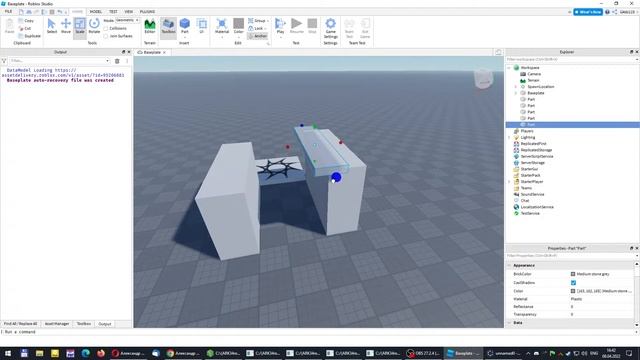Click the command bar input

click(318, 332)
